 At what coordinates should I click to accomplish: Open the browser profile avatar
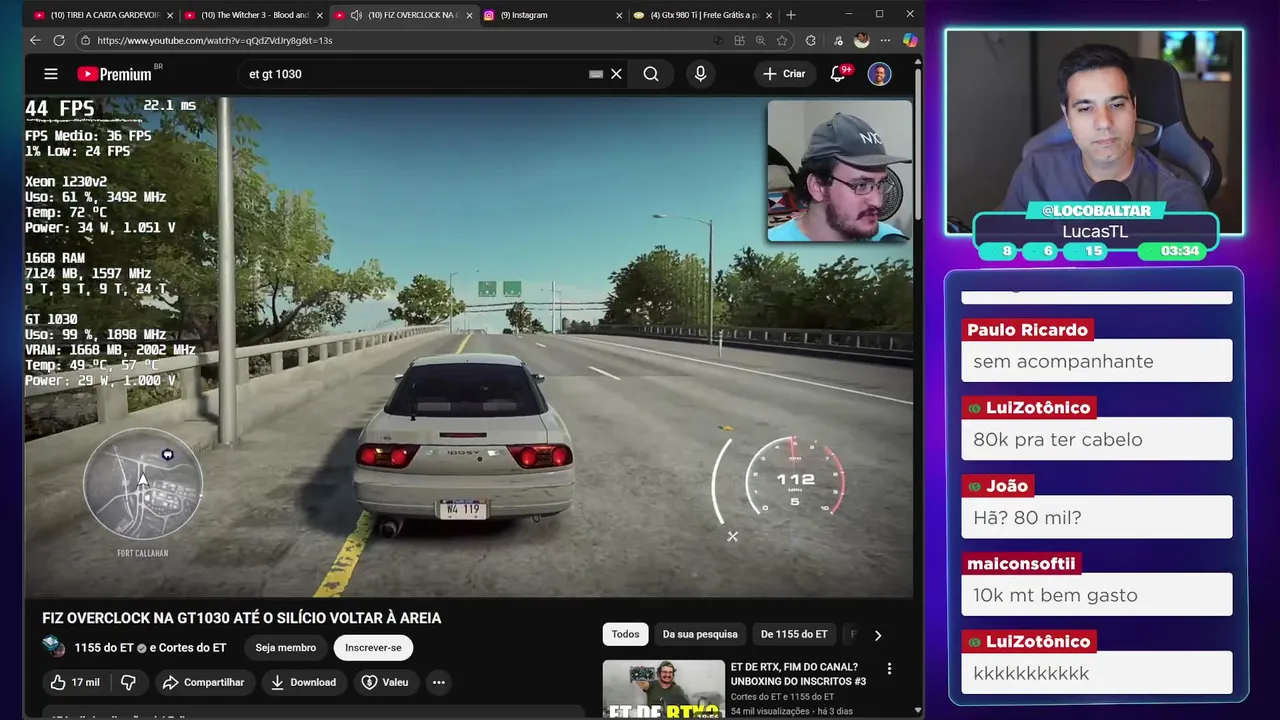862,40
